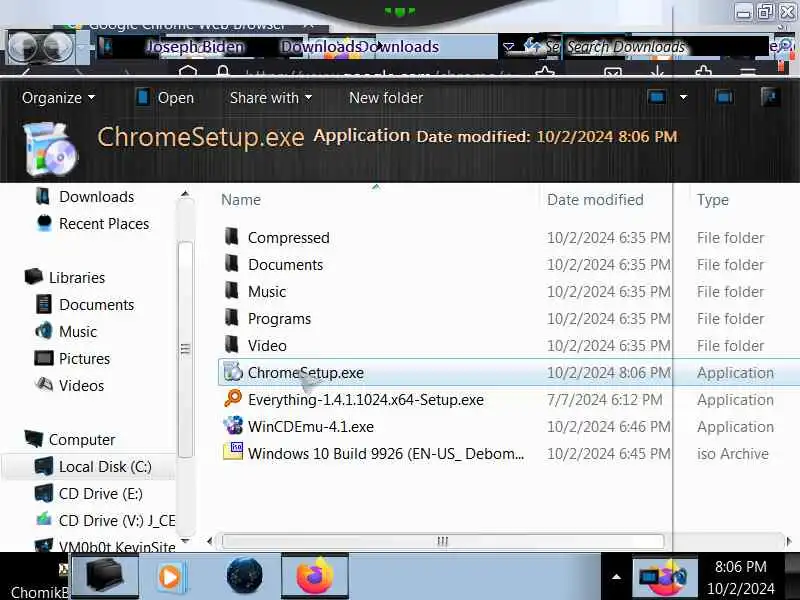800x600 pixels.
Task: Open the Videos library in sidebar
Action: click(81, 386)
